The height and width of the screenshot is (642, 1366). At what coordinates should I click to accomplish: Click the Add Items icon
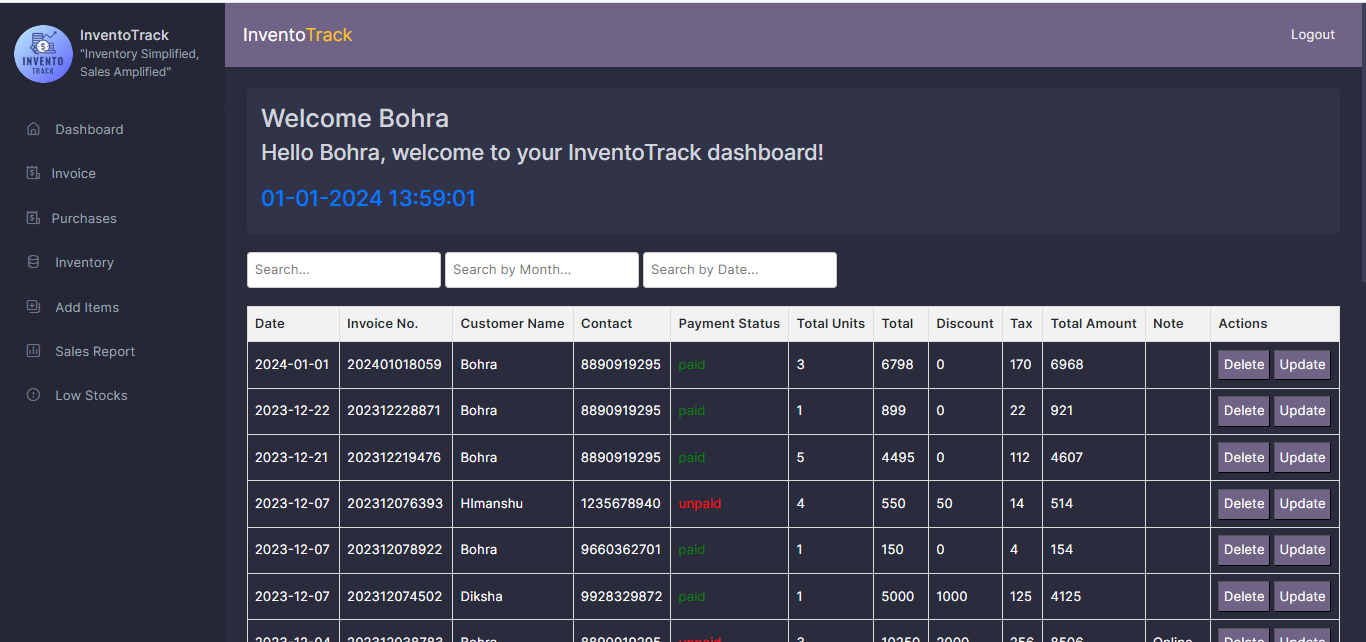(33, 307)
